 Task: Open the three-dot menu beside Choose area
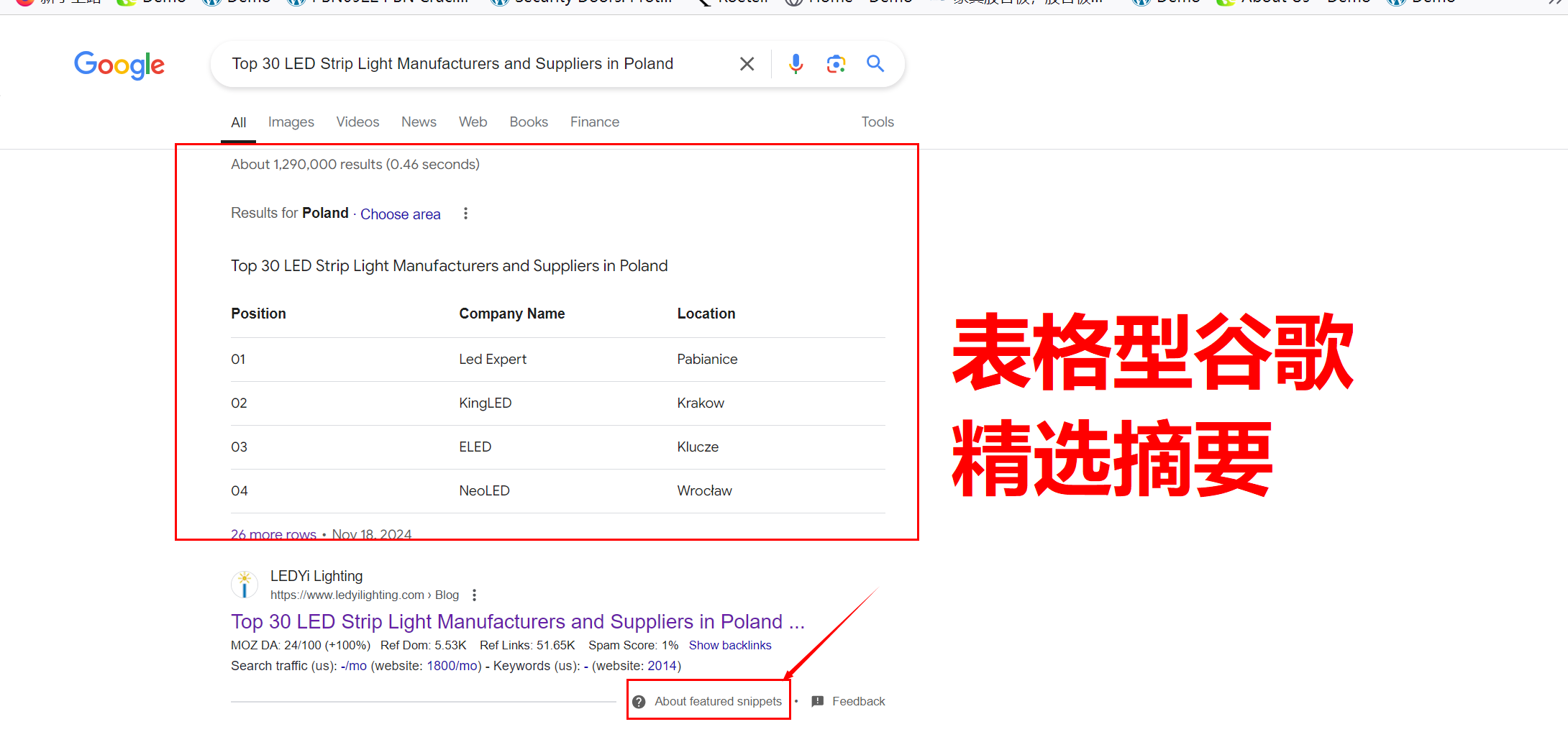click(465, 214)
